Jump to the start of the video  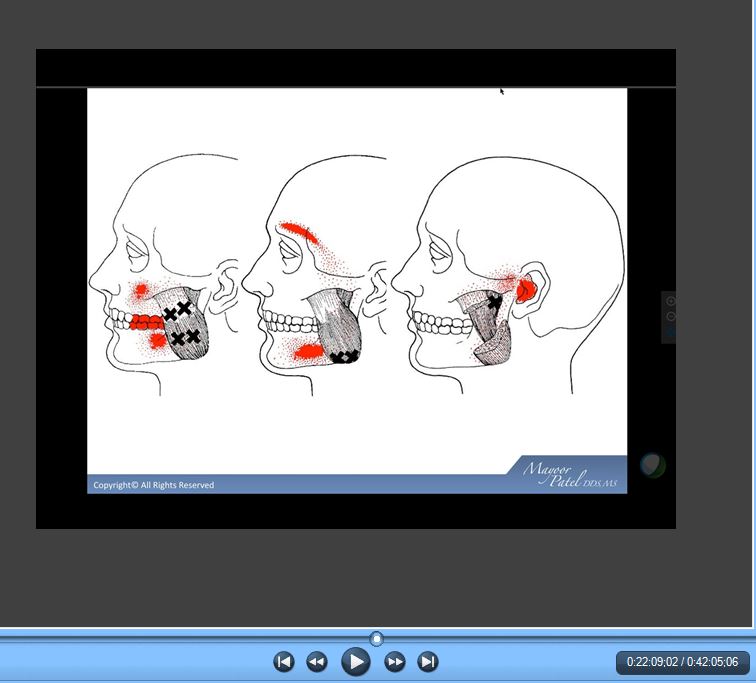click(x=284, y=661)
